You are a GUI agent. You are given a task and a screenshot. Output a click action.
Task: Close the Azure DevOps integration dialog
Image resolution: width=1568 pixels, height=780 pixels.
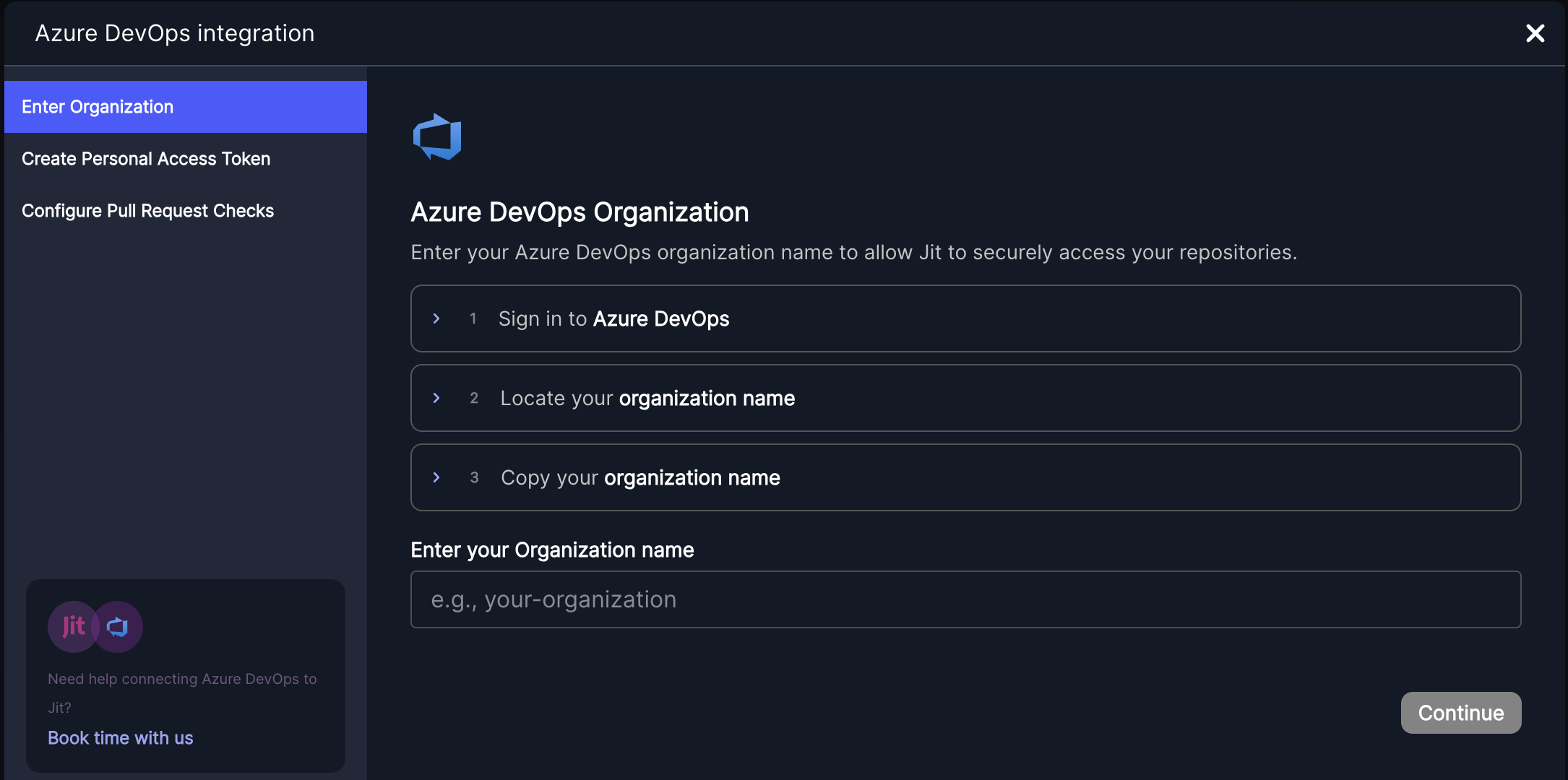1535,33
